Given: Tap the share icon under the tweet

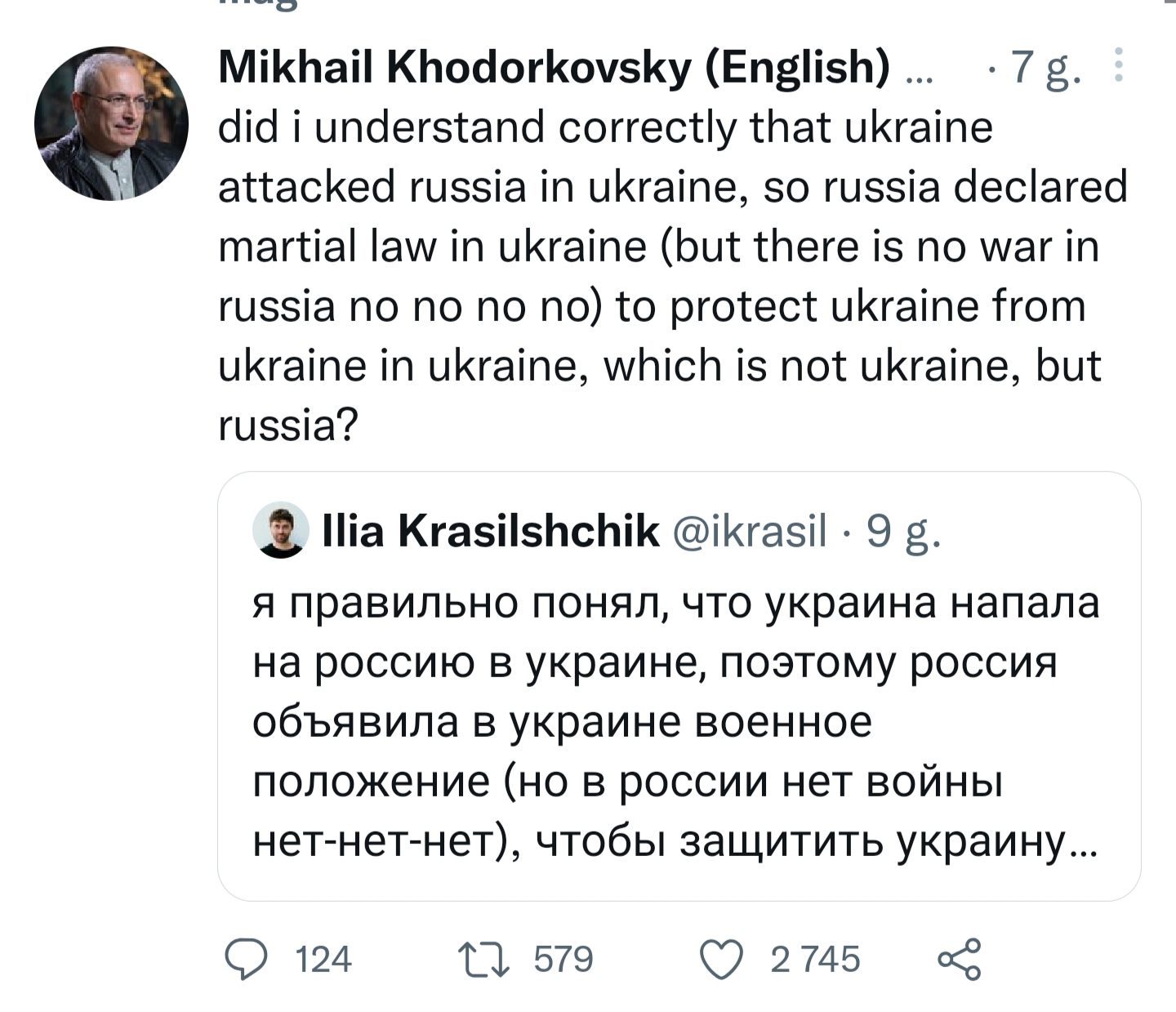Looking at the screenshot, I should (959, 960).
